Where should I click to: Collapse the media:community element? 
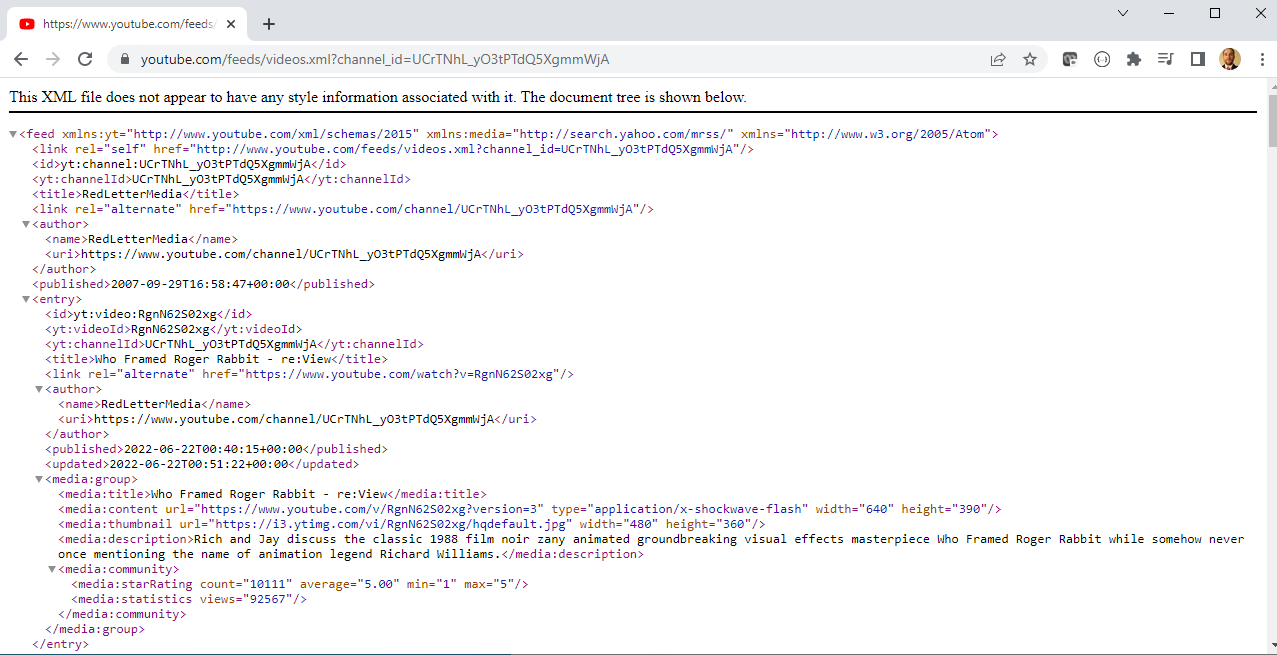coord(52,569)
